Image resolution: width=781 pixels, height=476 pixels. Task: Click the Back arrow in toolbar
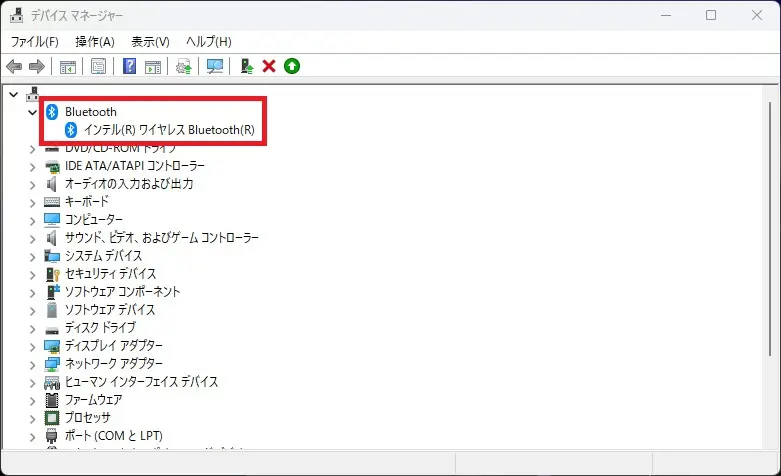coord(14,66)
